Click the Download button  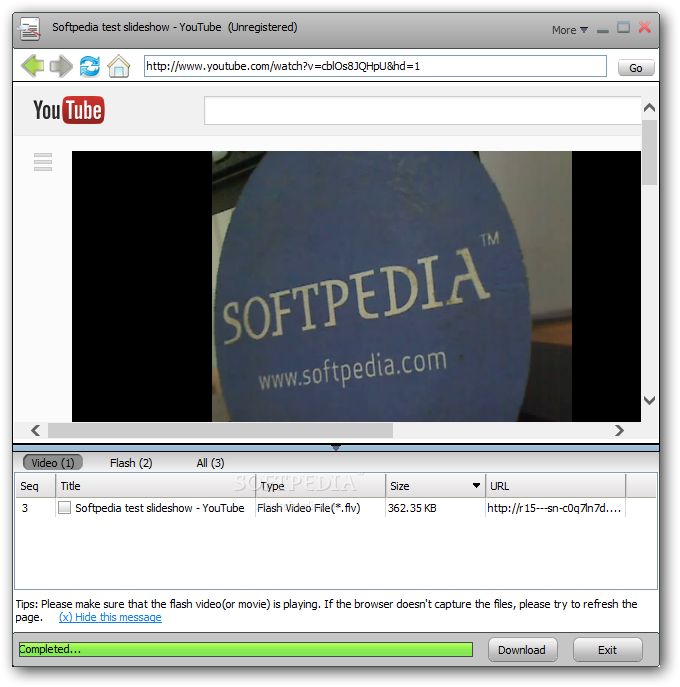coord(522,650)
